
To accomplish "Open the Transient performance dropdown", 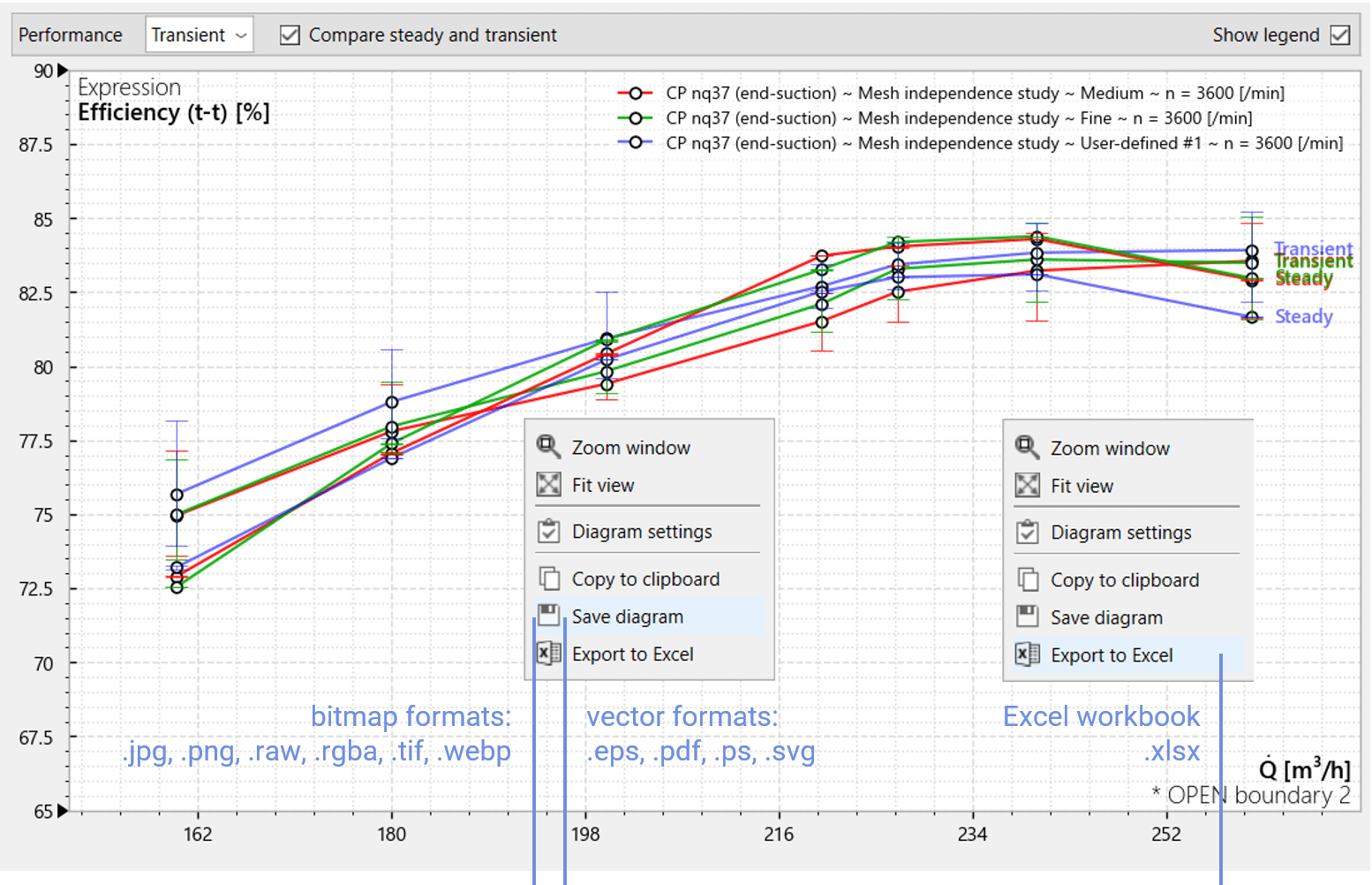I will click(x=200, y=35).
